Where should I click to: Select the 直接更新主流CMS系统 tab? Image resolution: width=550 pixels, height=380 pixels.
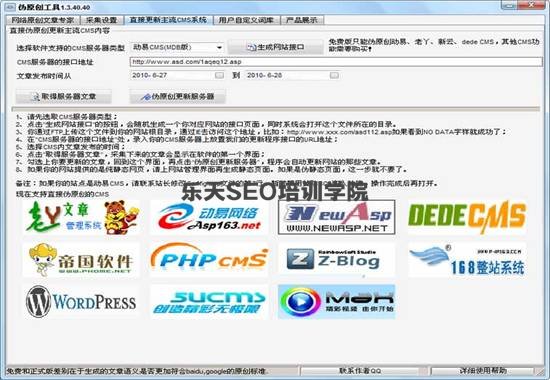168,20
